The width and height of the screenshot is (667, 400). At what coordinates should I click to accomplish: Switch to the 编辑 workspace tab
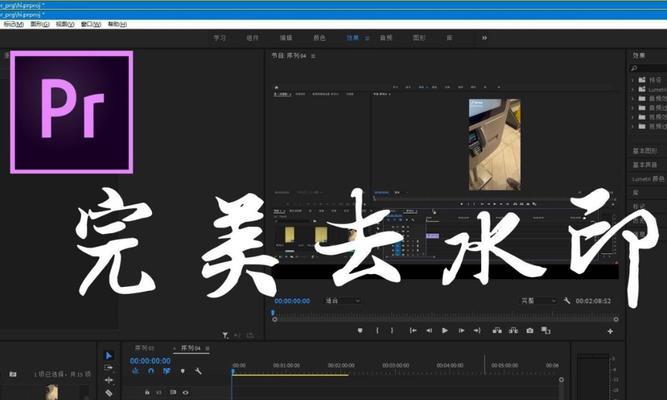[286, 38]
